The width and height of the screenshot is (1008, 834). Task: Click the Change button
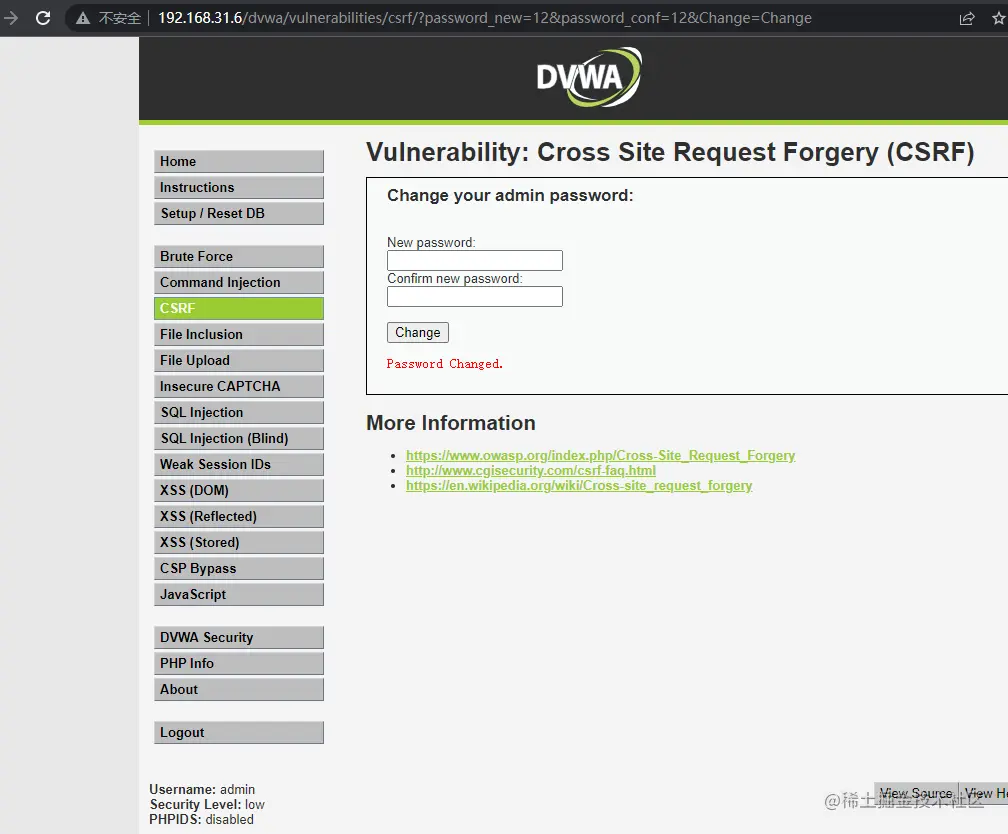coord(418,332)
